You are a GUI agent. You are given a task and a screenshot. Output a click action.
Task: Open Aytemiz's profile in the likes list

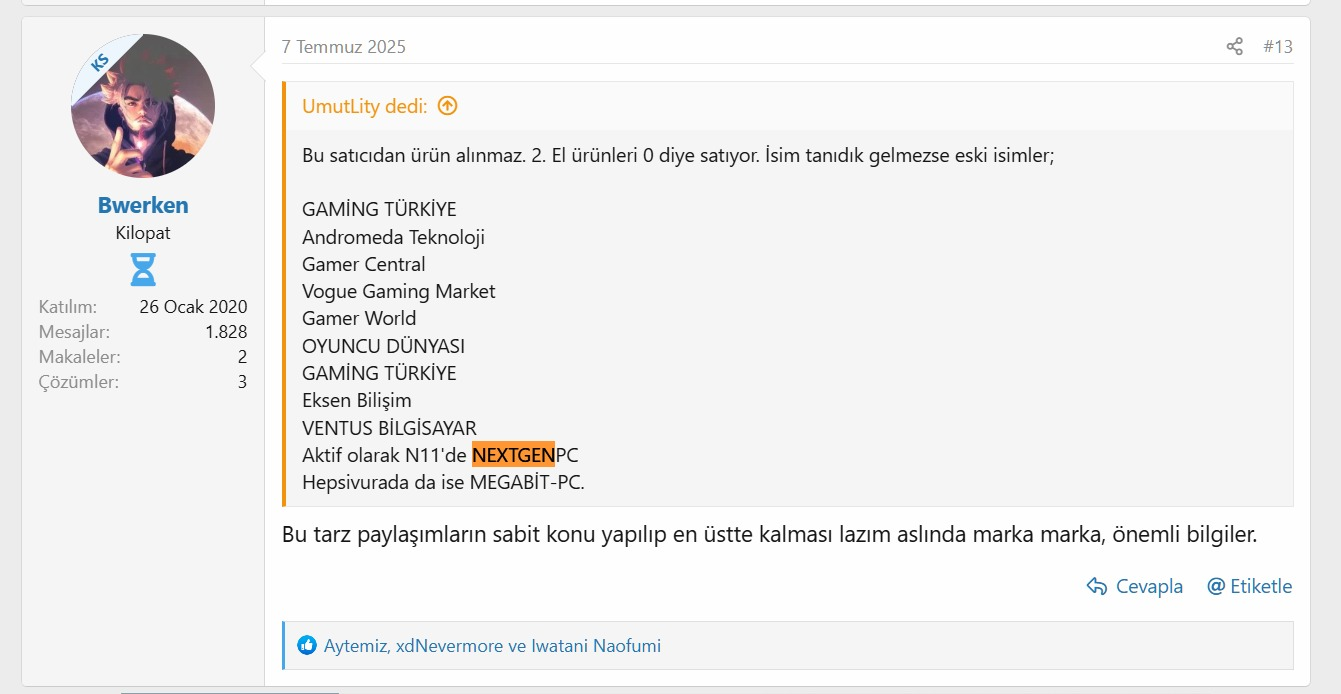(356, 646)
